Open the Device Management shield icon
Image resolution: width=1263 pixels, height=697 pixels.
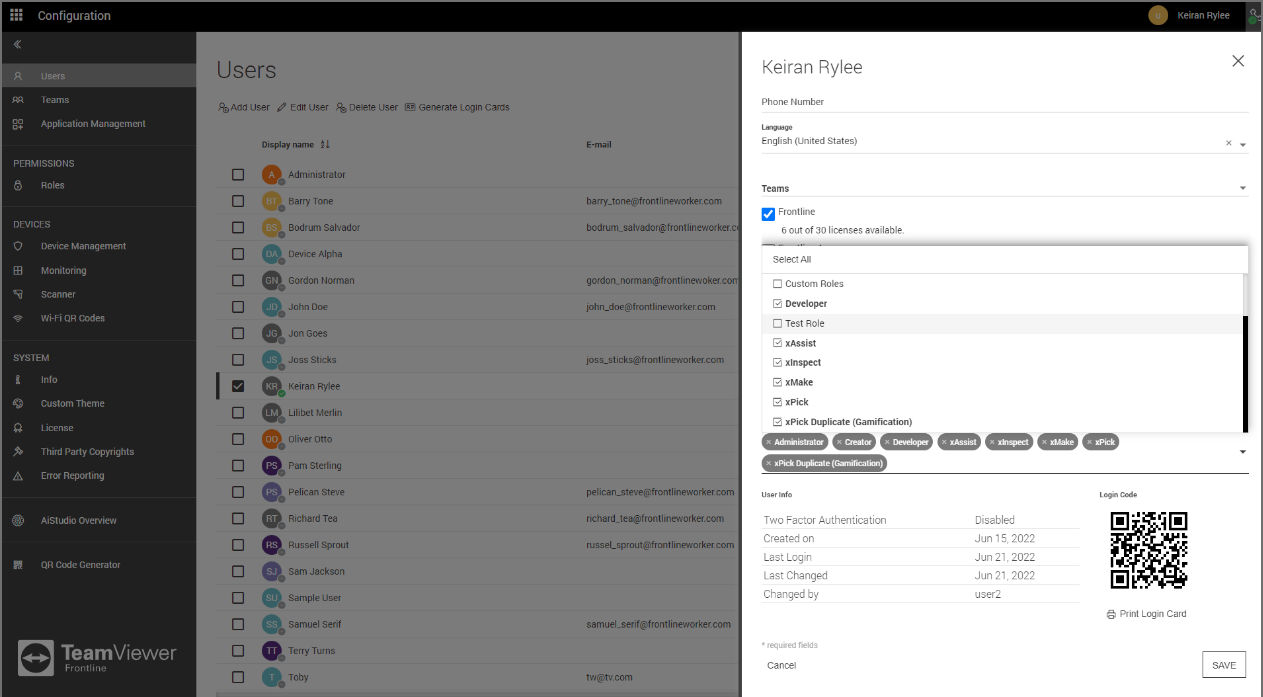pos(18,246)
